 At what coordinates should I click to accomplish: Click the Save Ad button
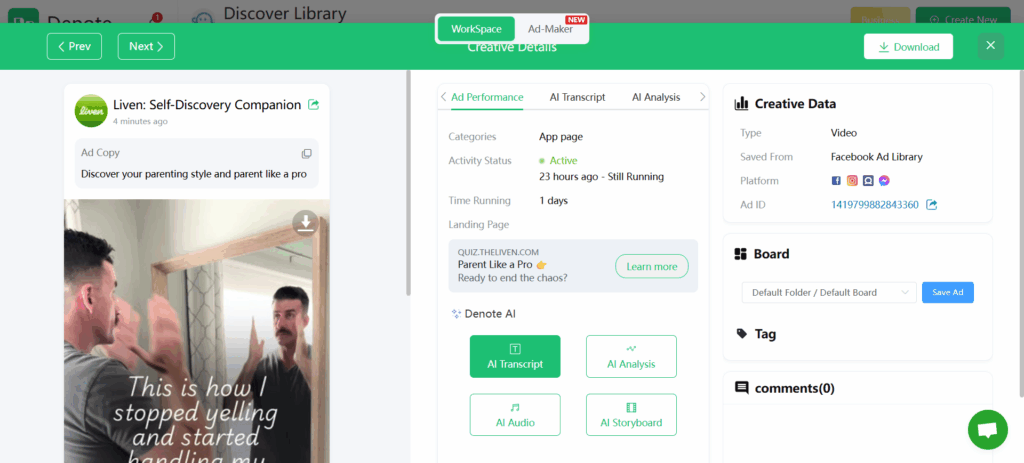click(x=947, y=292)
